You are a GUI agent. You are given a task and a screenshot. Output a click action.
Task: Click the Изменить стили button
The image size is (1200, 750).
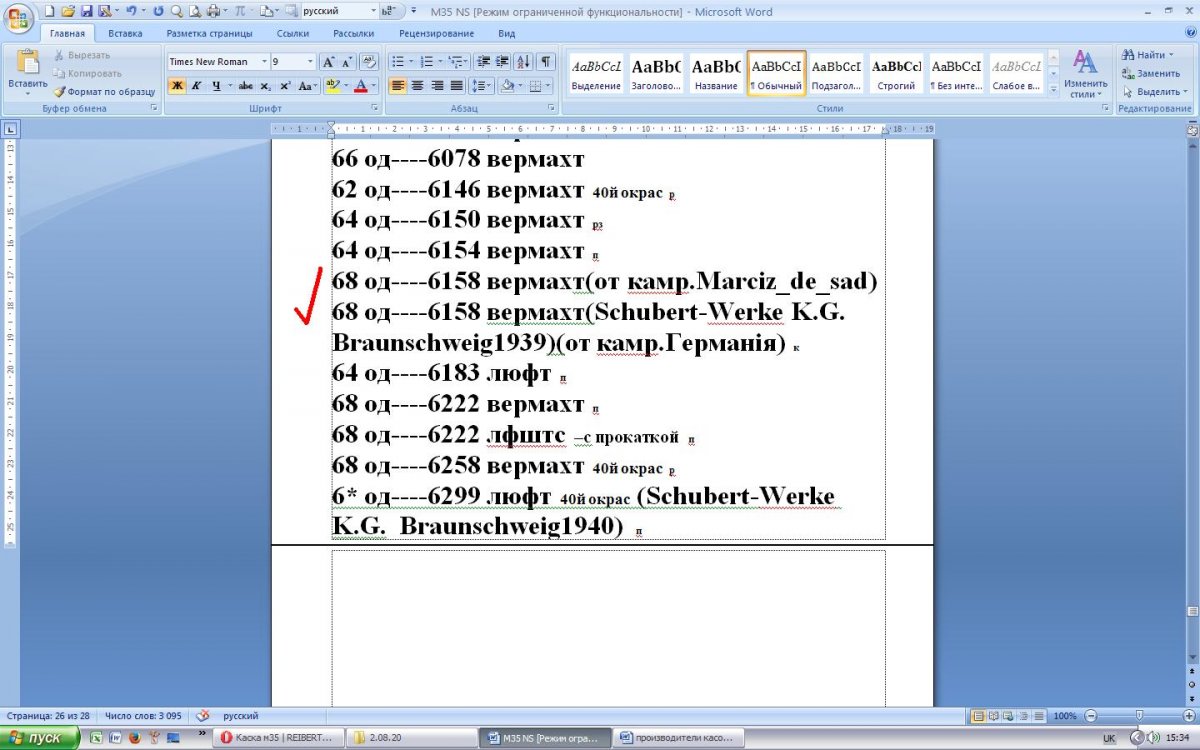[1085, 73]
